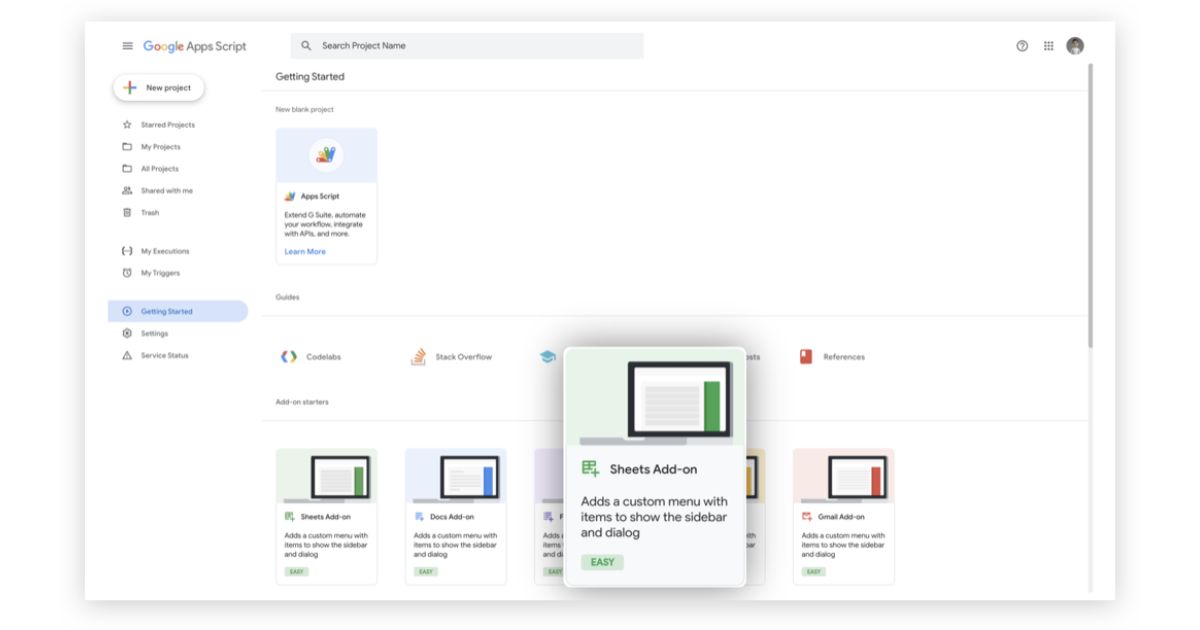The height and width of the screenshot is (630, 1200).
Task: Open the Google apps grid icon
Action: tap(1048, 46)
